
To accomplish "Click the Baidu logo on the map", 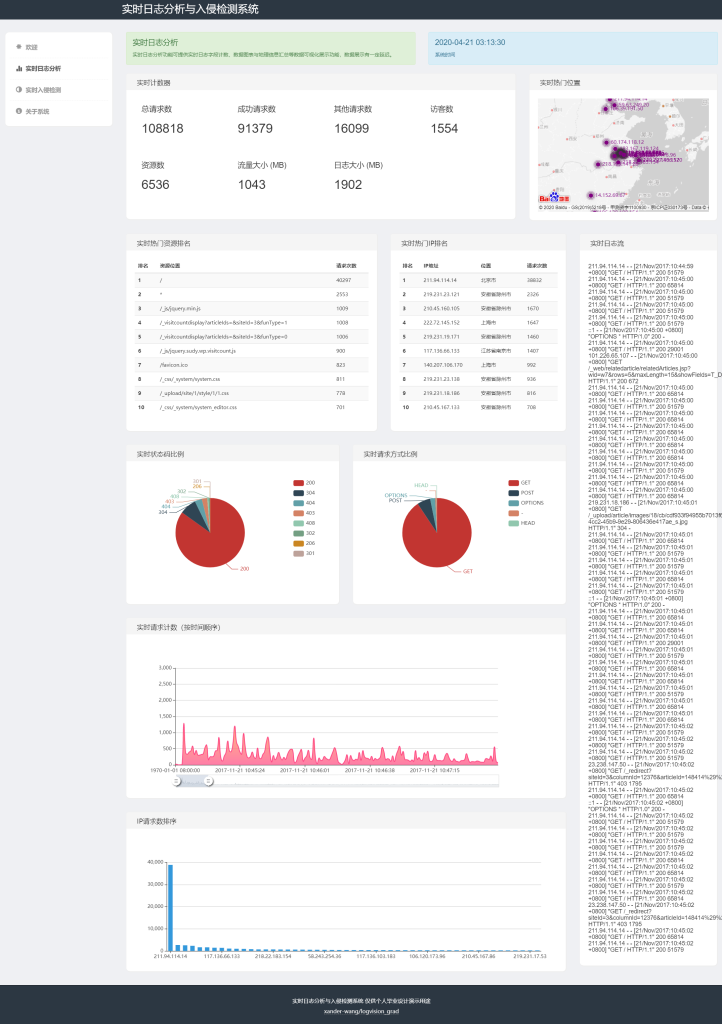I will click(554, 197).
